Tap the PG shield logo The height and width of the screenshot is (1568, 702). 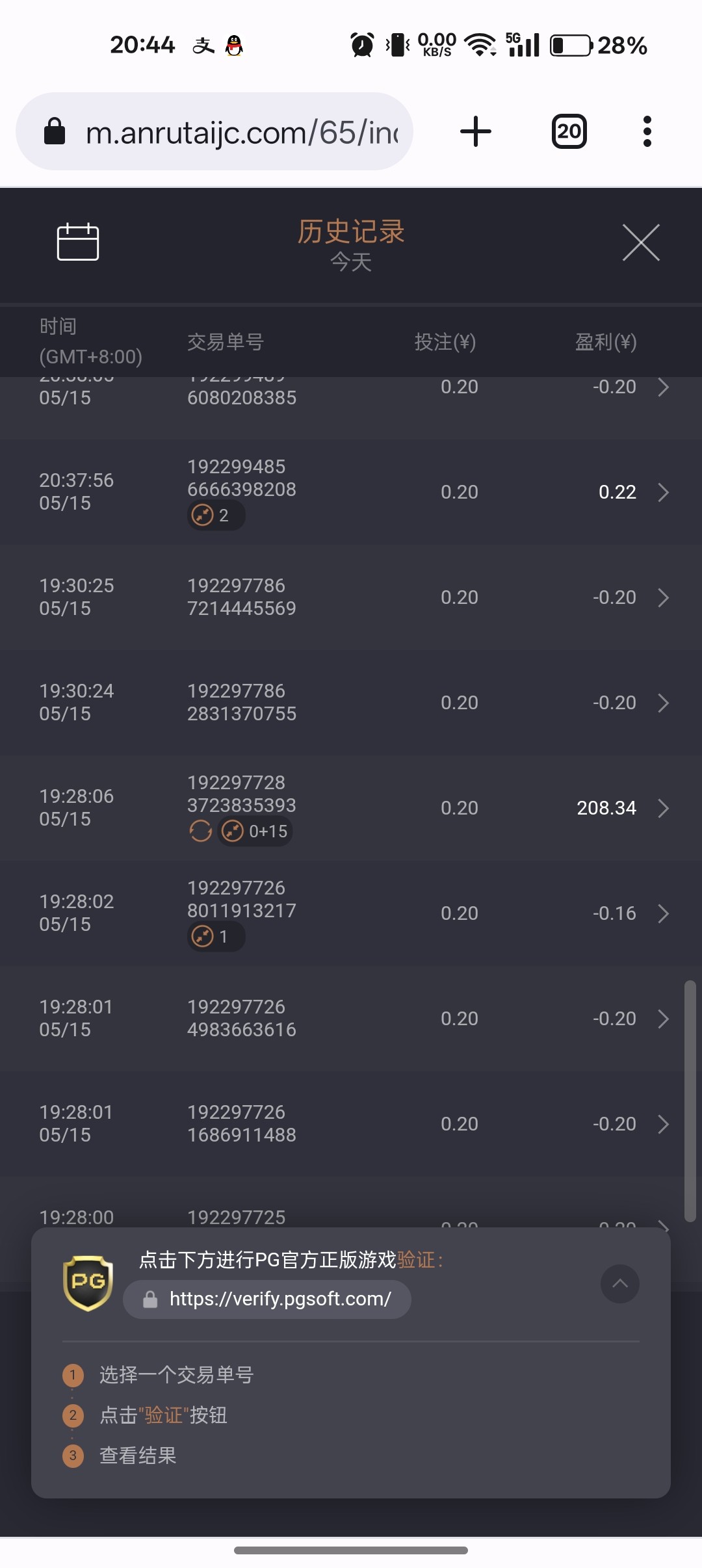88,1282
